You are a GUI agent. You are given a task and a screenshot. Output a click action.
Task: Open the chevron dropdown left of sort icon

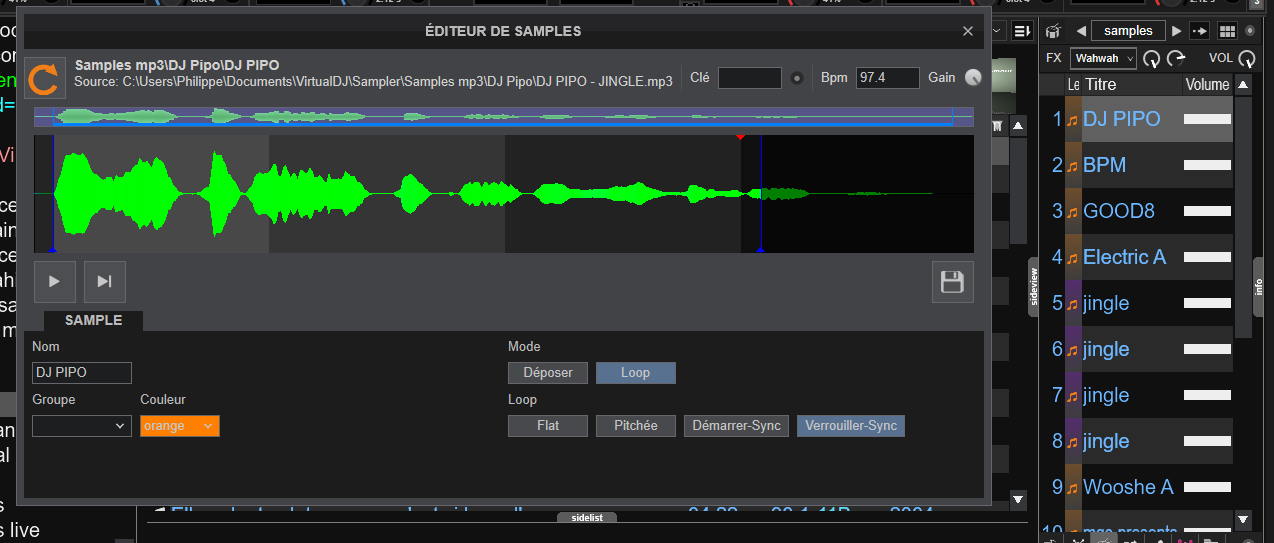(x=998, y=31)
